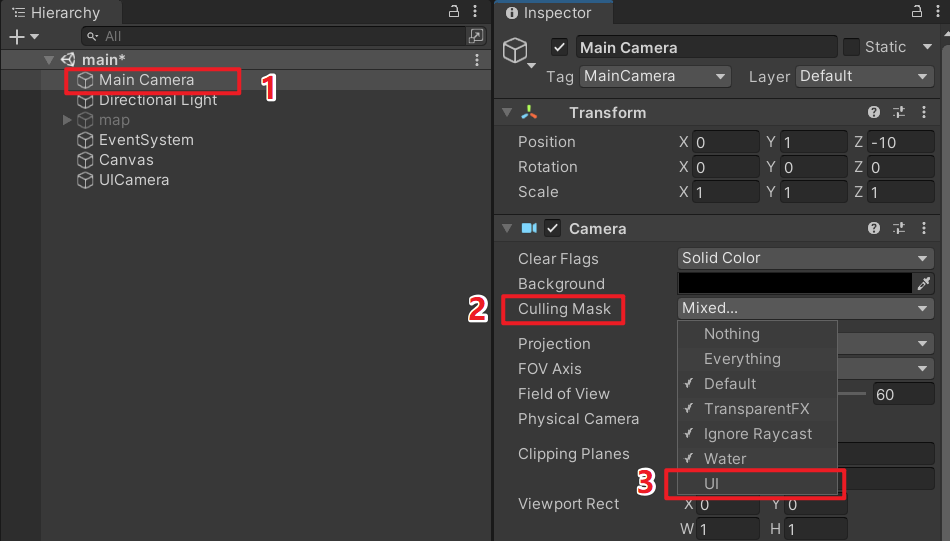Viewport: 950px width, 541px height.
Task: Uncheck the Default layer in Culling Mask
Action: 757,384
